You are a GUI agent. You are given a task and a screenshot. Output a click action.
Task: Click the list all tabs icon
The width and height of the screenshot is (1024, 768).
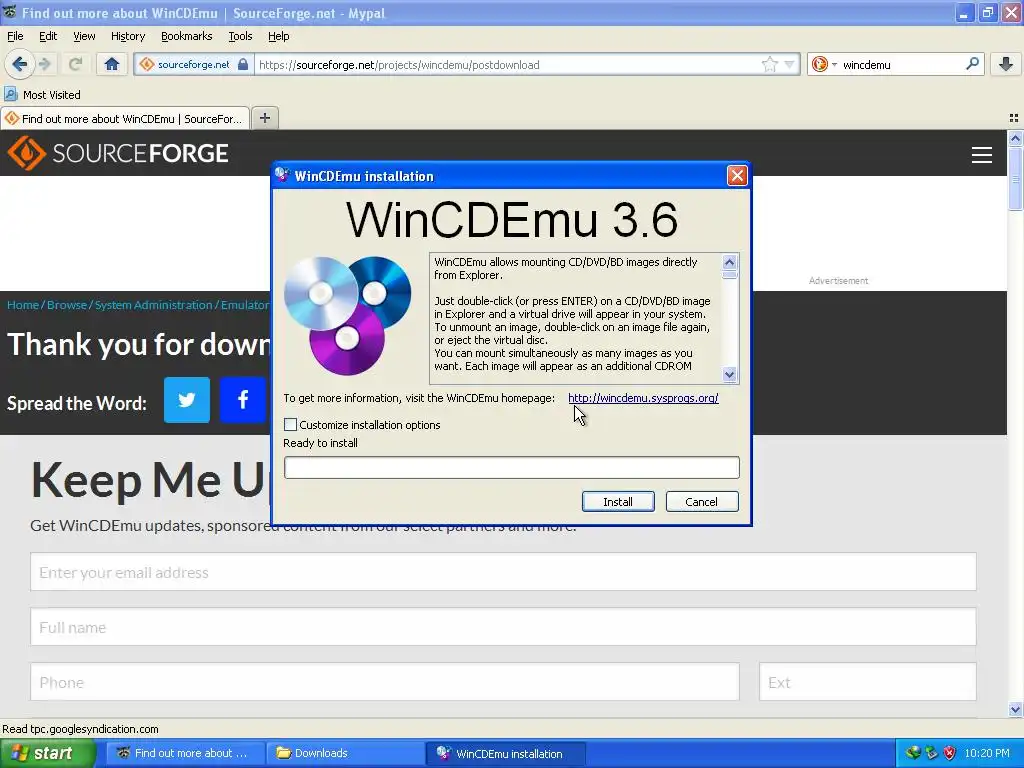[1014, 118]
